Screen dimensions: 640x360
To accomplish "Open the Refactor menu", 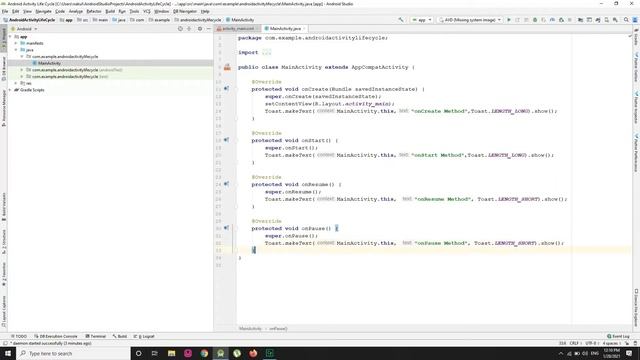I will [94, 11].
